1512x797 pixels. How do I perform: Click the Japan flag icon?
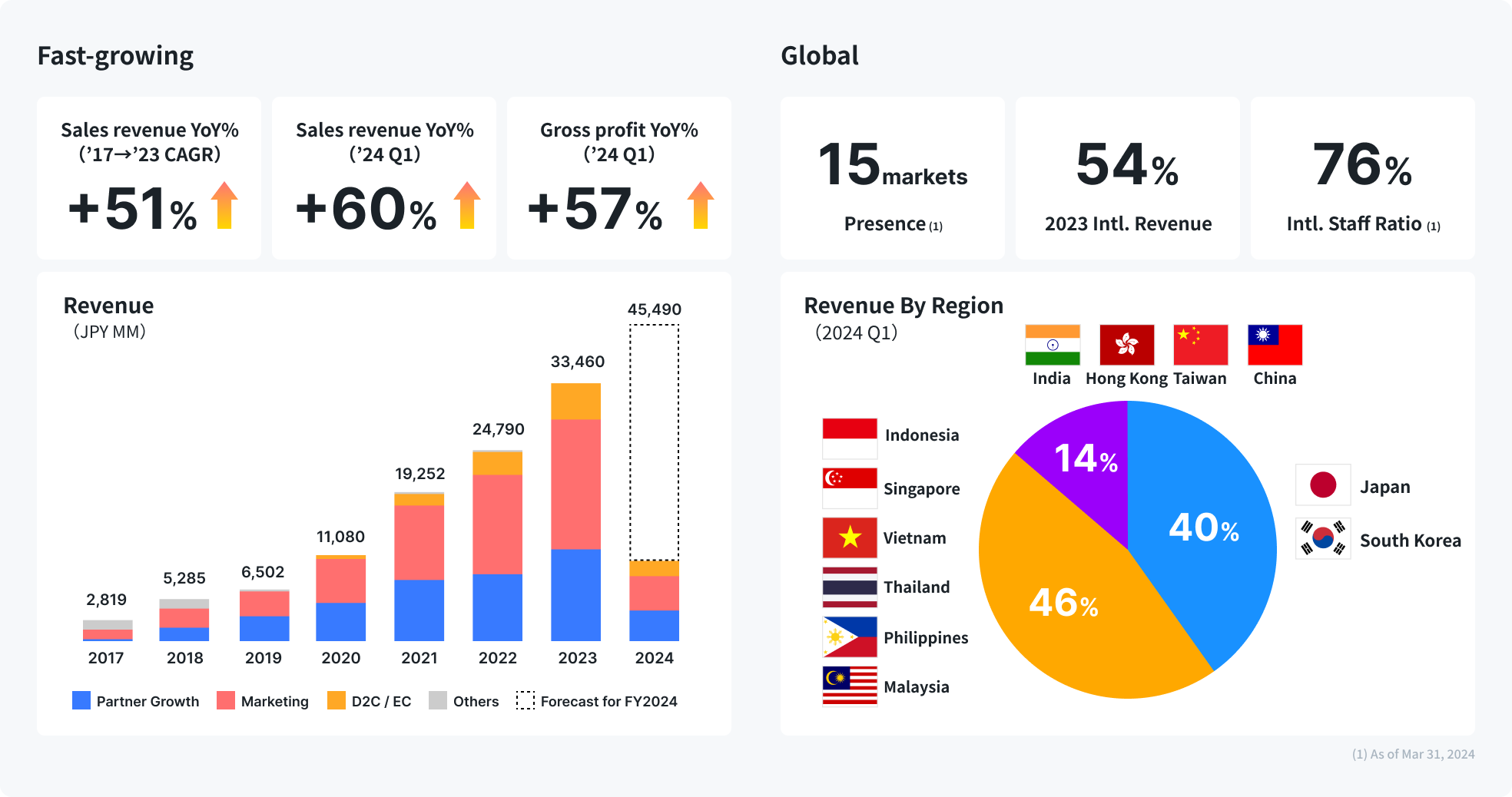pos(1322,484)
